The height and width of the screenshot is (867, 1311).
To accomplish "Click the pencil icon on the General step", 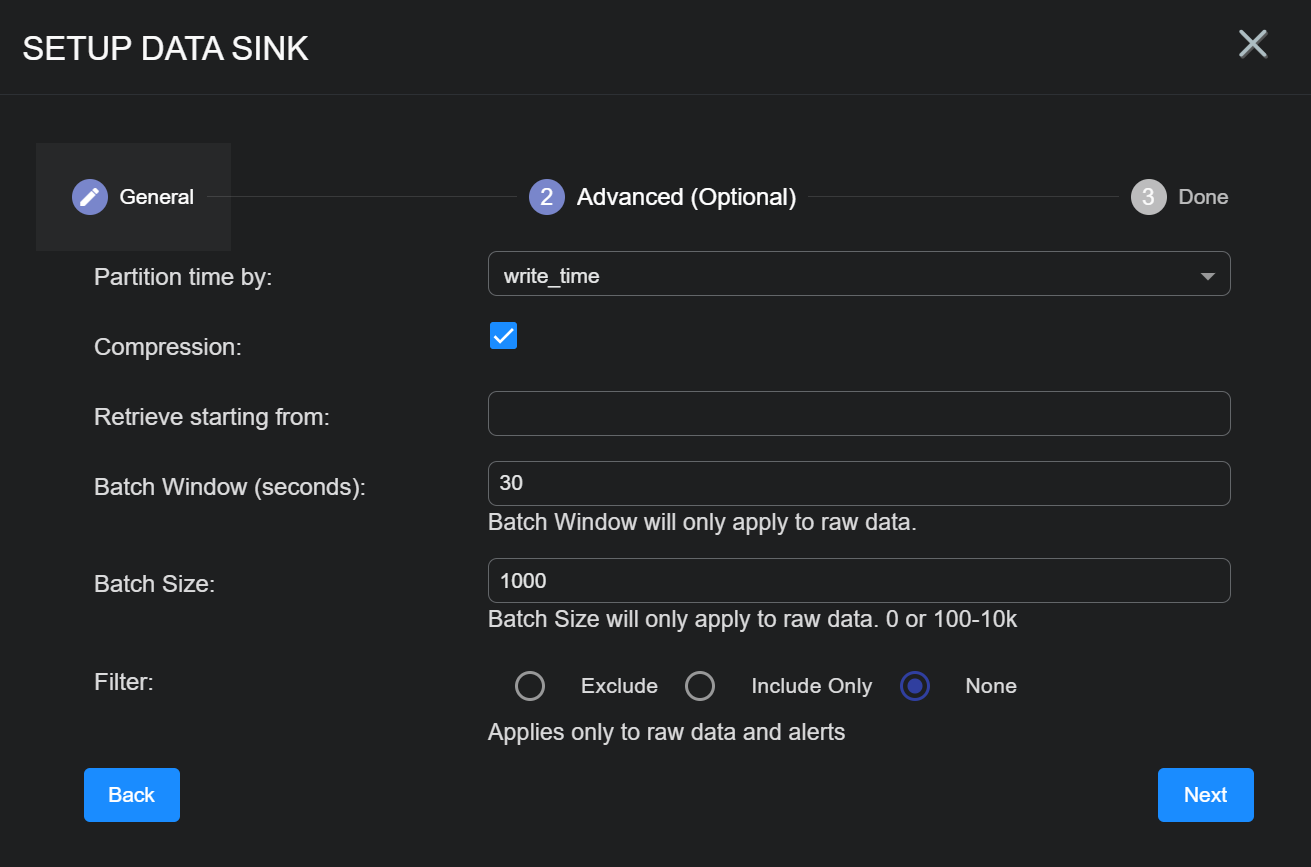I will tap(90, 197).
